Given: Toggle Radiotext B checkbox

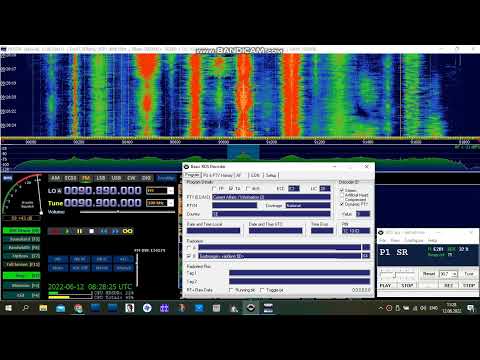Looking at the screenshot, I should (x=189, y=256).
